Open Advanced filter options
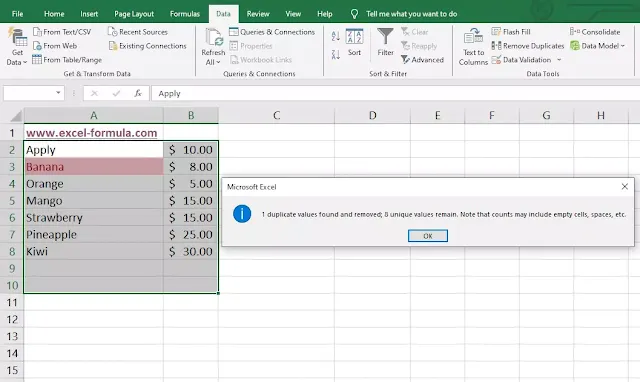This screenshot has width=640, height=382. [422, 60]
